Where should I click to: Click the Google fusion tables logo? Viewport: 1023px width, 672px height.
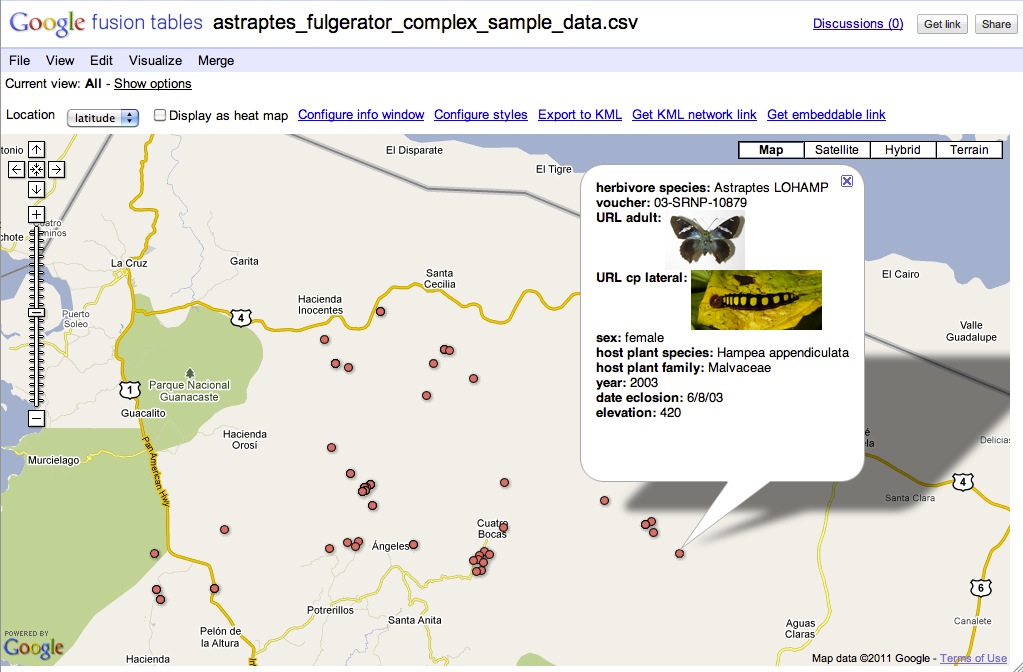click(x=106, y=23)
